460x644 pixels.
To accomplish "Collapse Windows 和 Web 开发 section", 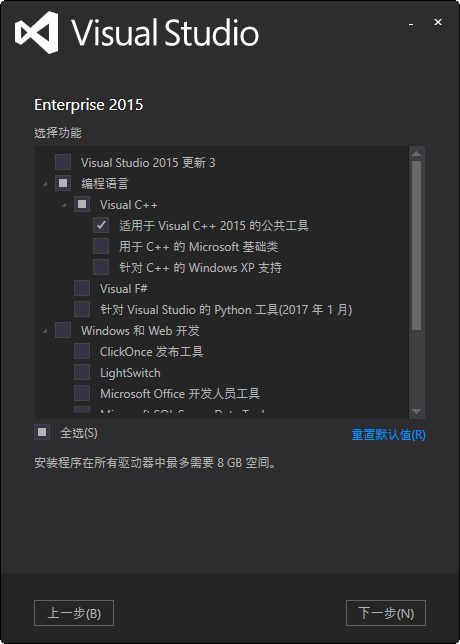I will pyautogui.click(x=45, y=331).
